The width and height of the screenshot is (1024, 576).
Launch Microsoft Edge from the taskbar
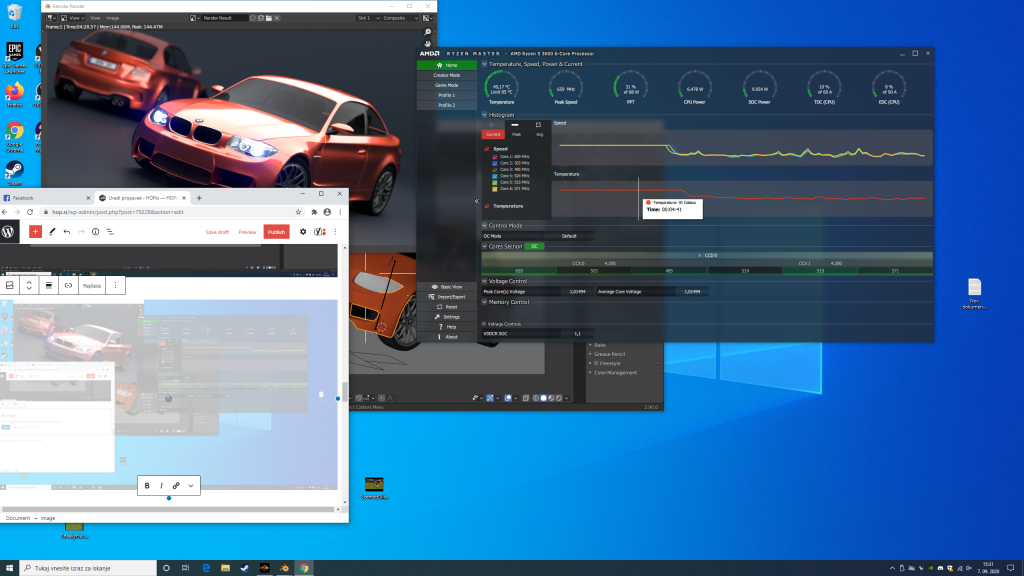206,568
